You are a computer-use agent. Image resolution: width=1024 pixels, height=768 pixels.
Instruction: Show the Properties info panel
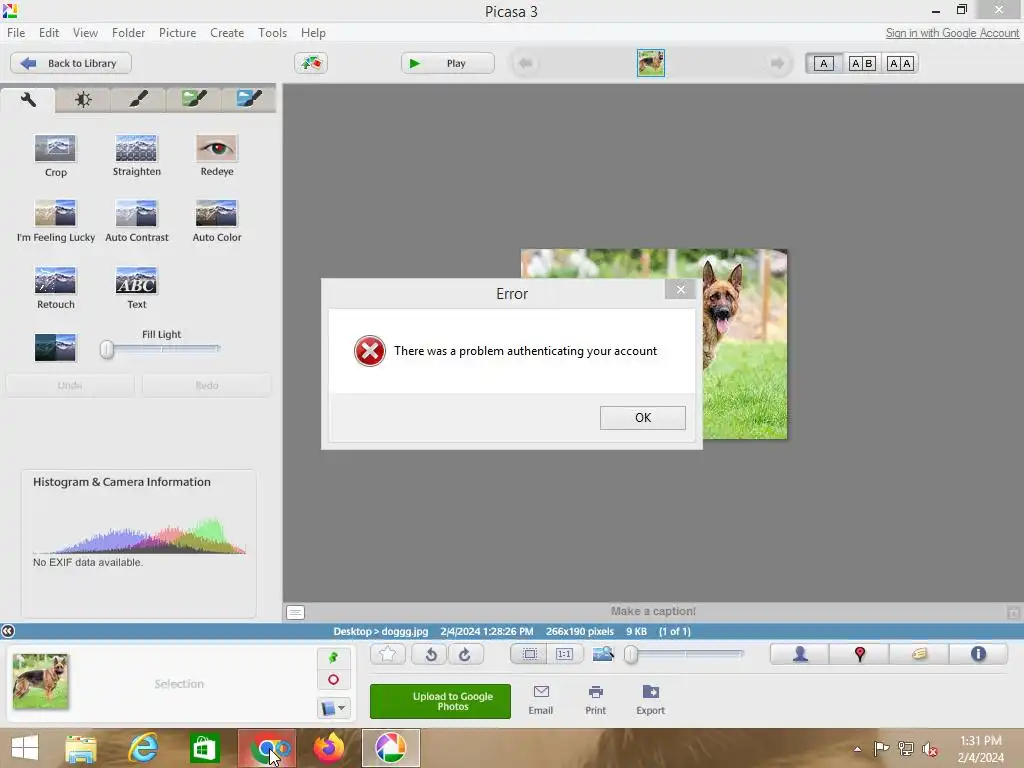(978, 654)
